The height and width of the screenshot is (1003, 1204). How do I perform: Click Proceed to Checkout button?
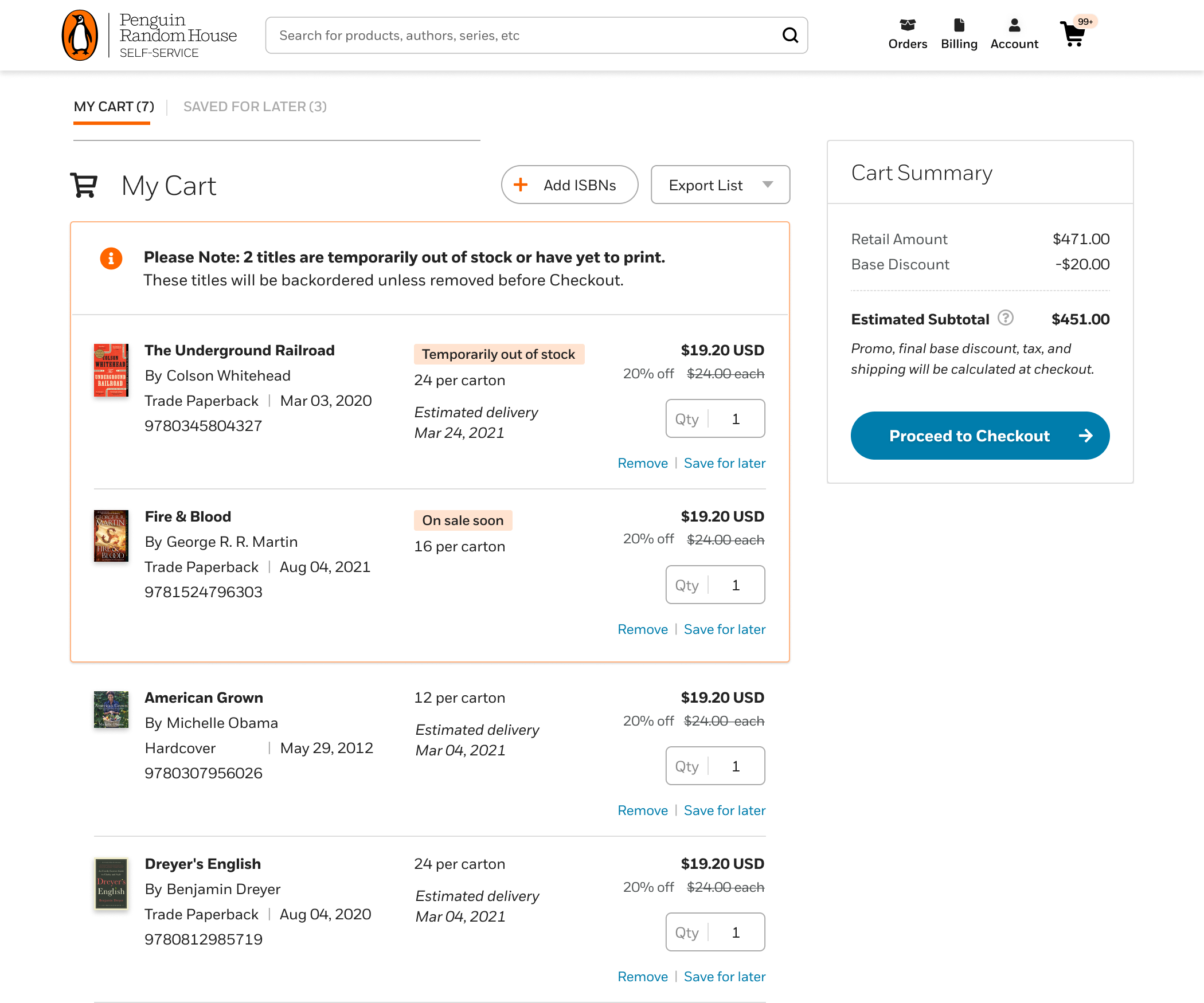[x=980, y=436]
